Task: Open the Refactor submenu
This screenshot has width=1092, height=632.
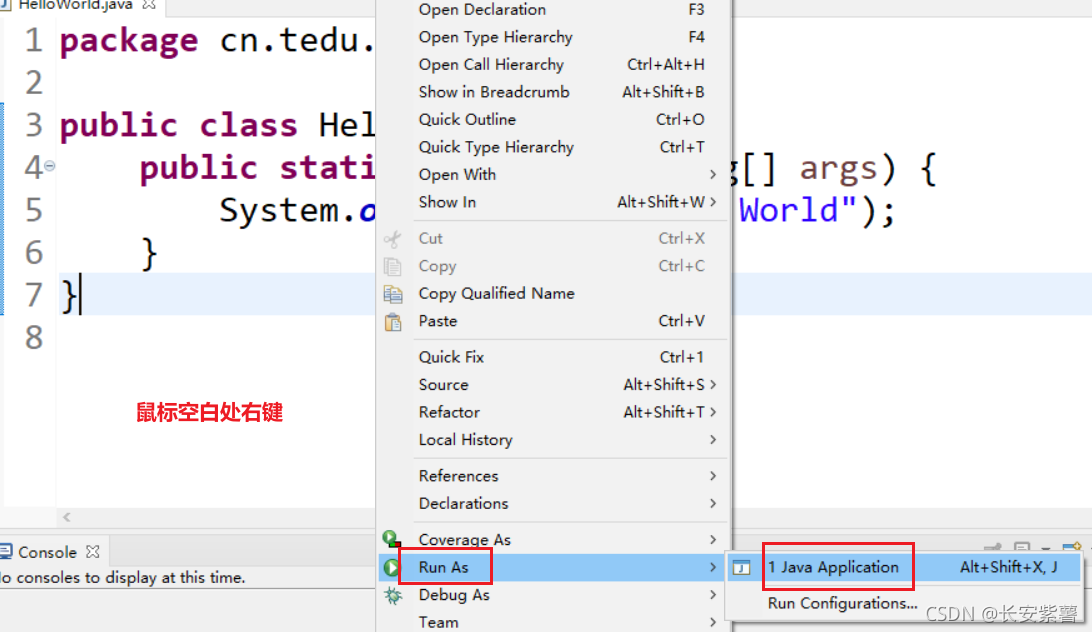Action: pos(554,413)
